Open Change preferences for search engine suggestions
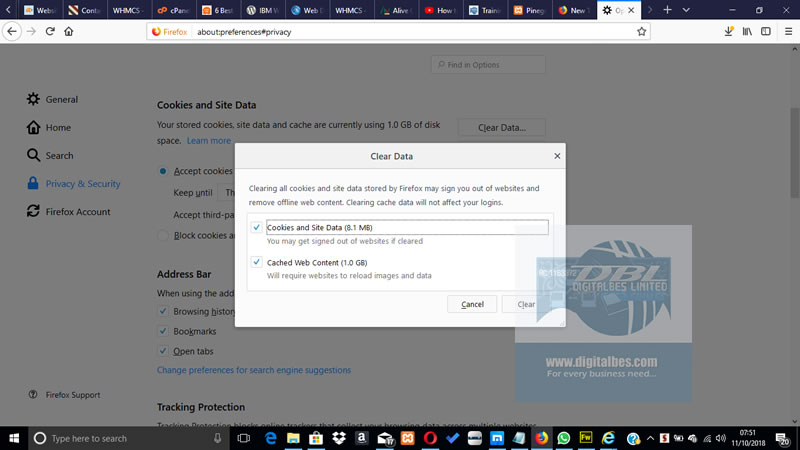The width and height of the screenshot is (800, 450). (254, 370)
